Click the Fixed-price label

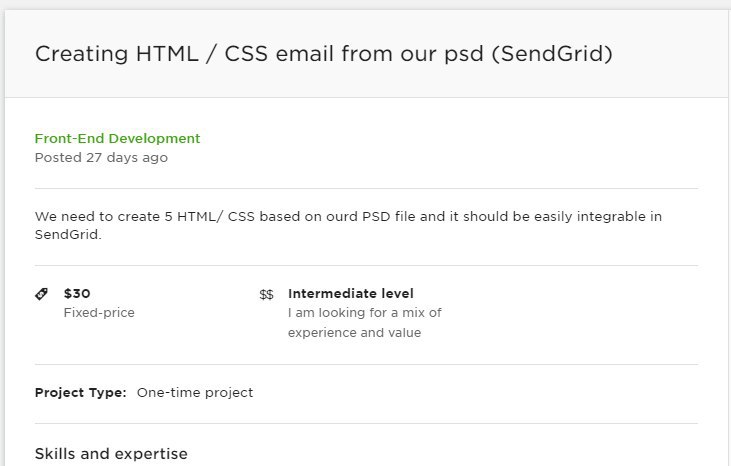[x=99, y=313]
